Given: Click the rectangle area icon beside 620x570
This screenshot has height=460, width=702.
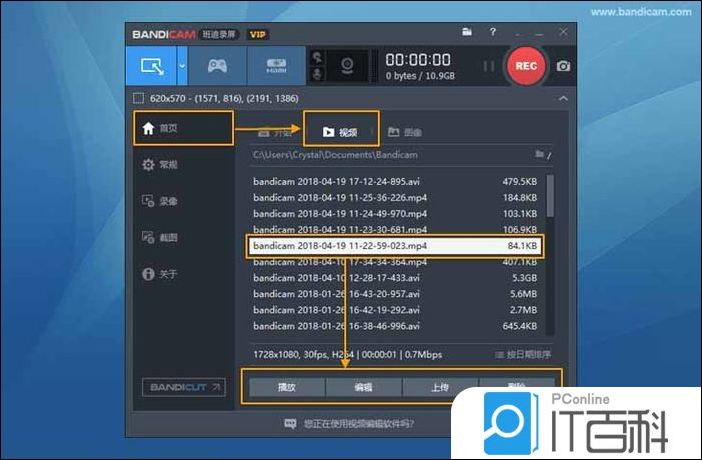Looking at the screenshot, I should pyautogui.click(x=139, y=98).
